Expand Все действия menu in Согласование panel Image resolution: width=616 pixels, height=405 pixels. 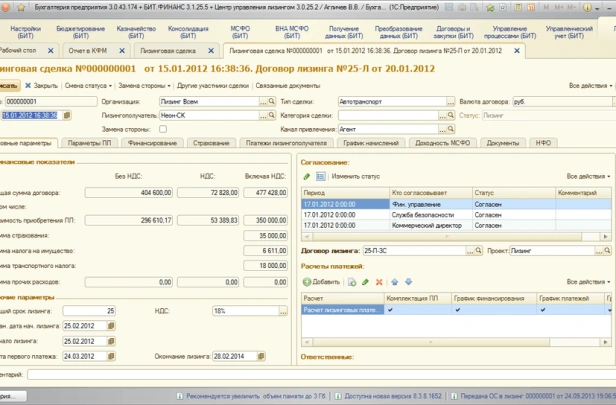tap(588, 176)
